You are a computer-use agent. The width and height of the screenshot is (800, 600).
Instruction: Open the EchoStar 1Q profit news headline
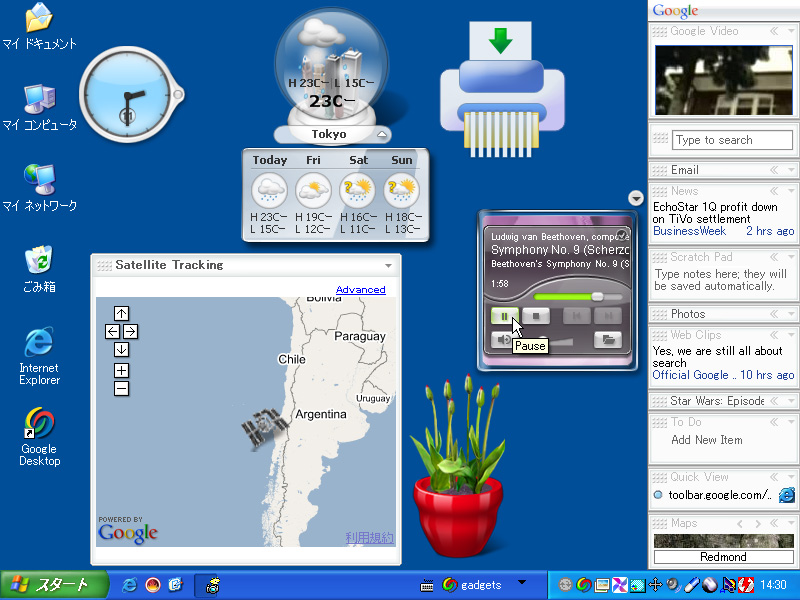tap(715, 213)
